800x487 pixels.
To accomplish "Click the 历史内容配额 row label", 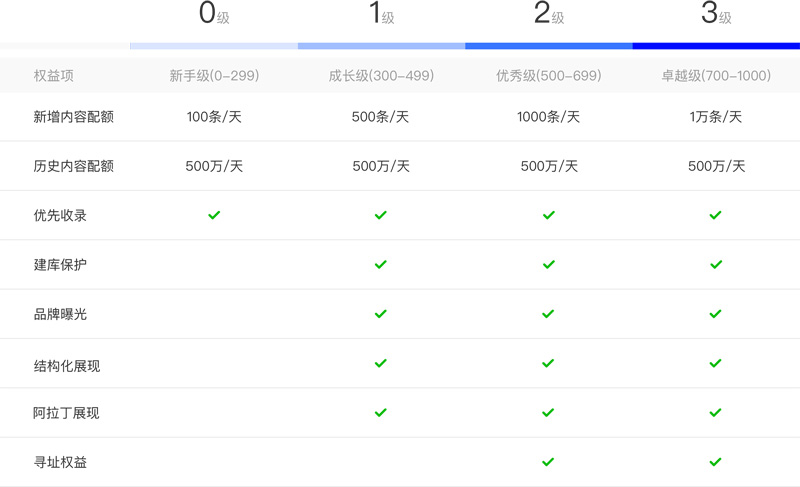I will click(x=74, y=166).
